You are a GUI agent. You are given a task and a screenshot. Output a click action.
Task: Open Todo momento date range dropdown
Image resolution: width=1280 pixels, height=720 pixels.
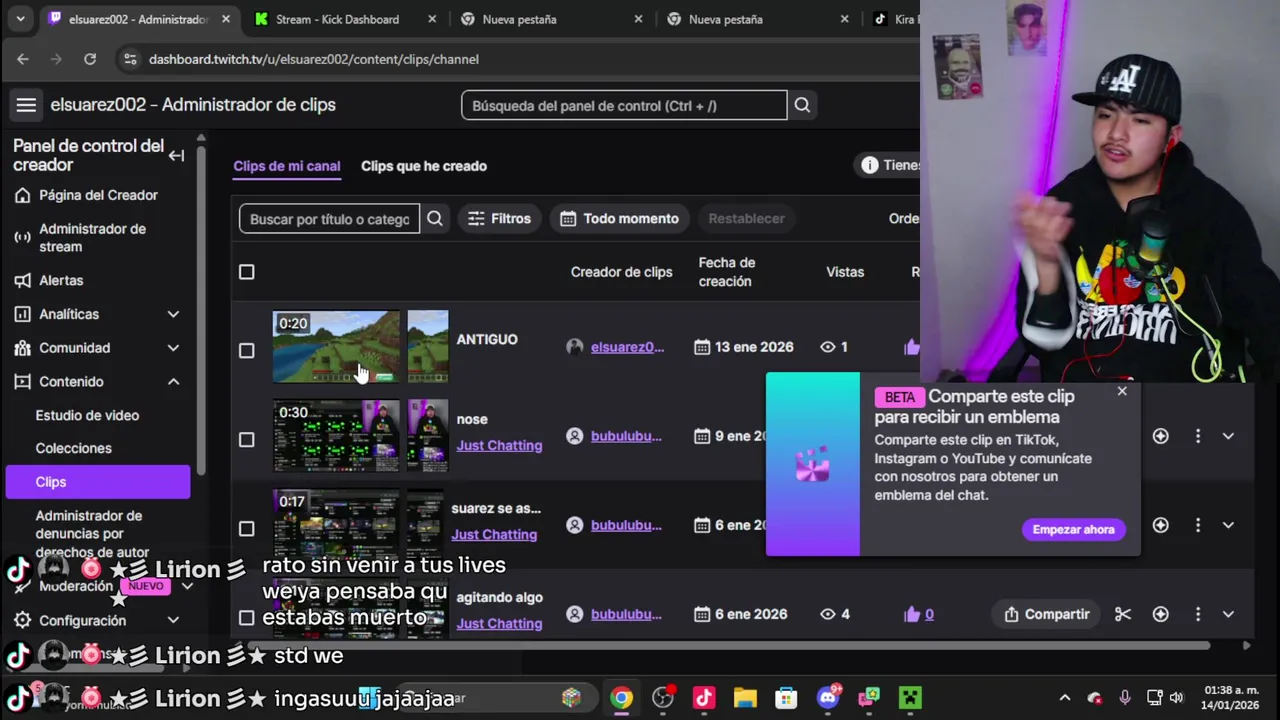(x=620, y=218)
